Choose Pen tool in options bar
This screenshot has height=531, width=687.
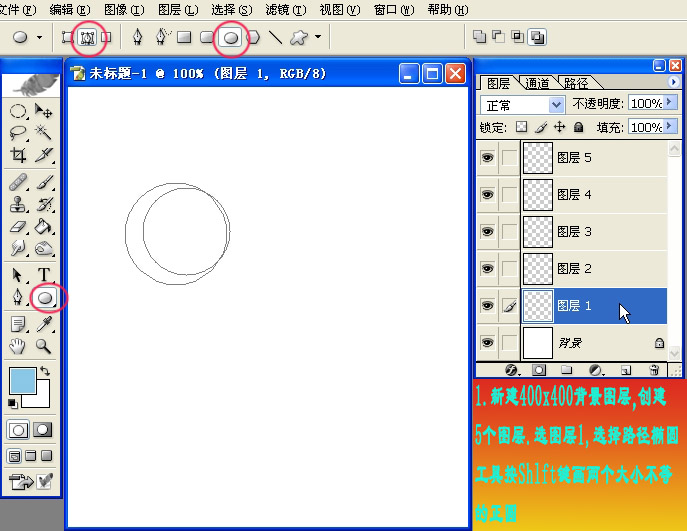[138, 38]
